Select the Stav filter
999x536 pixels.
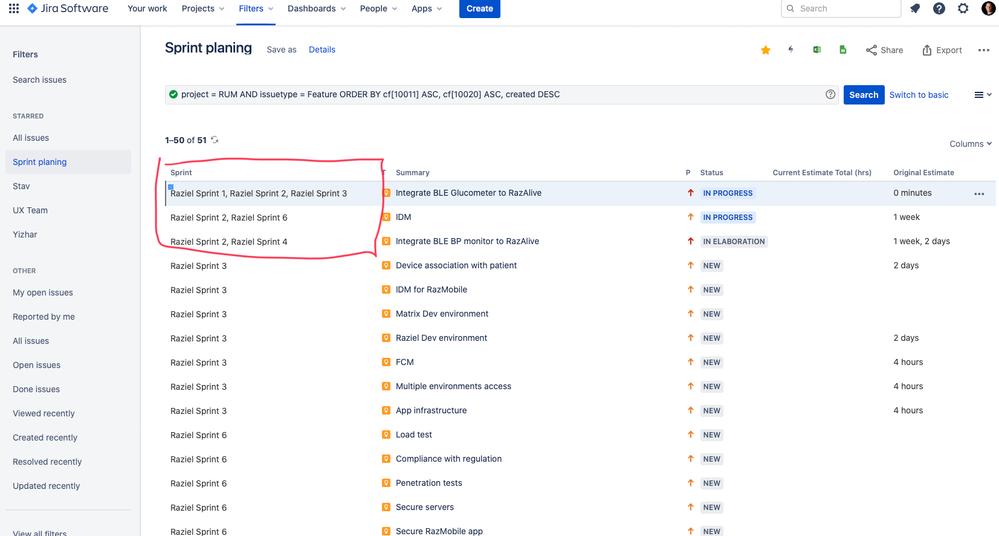coord(21,186)
